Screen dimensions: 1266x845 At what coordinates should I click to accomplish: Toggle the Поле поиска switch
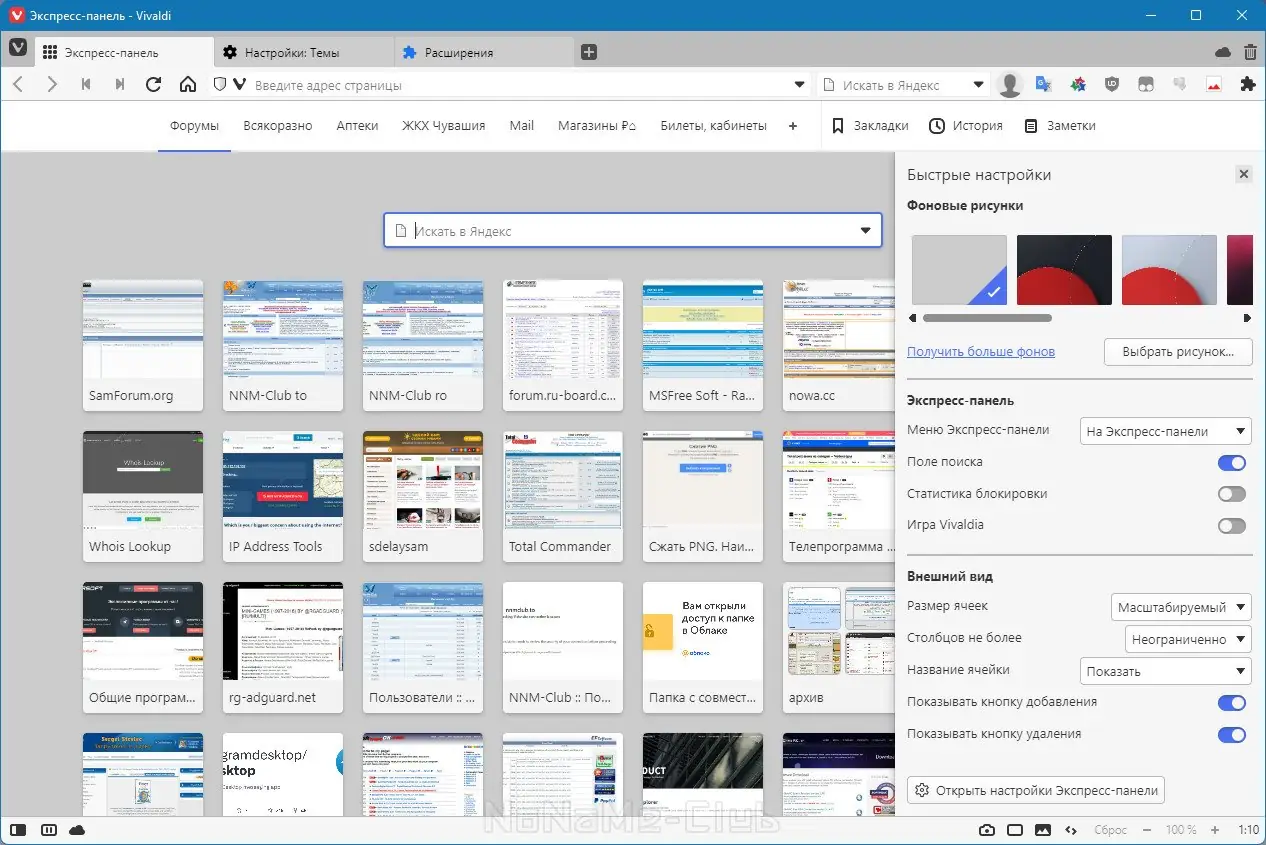coord(1232,462)
